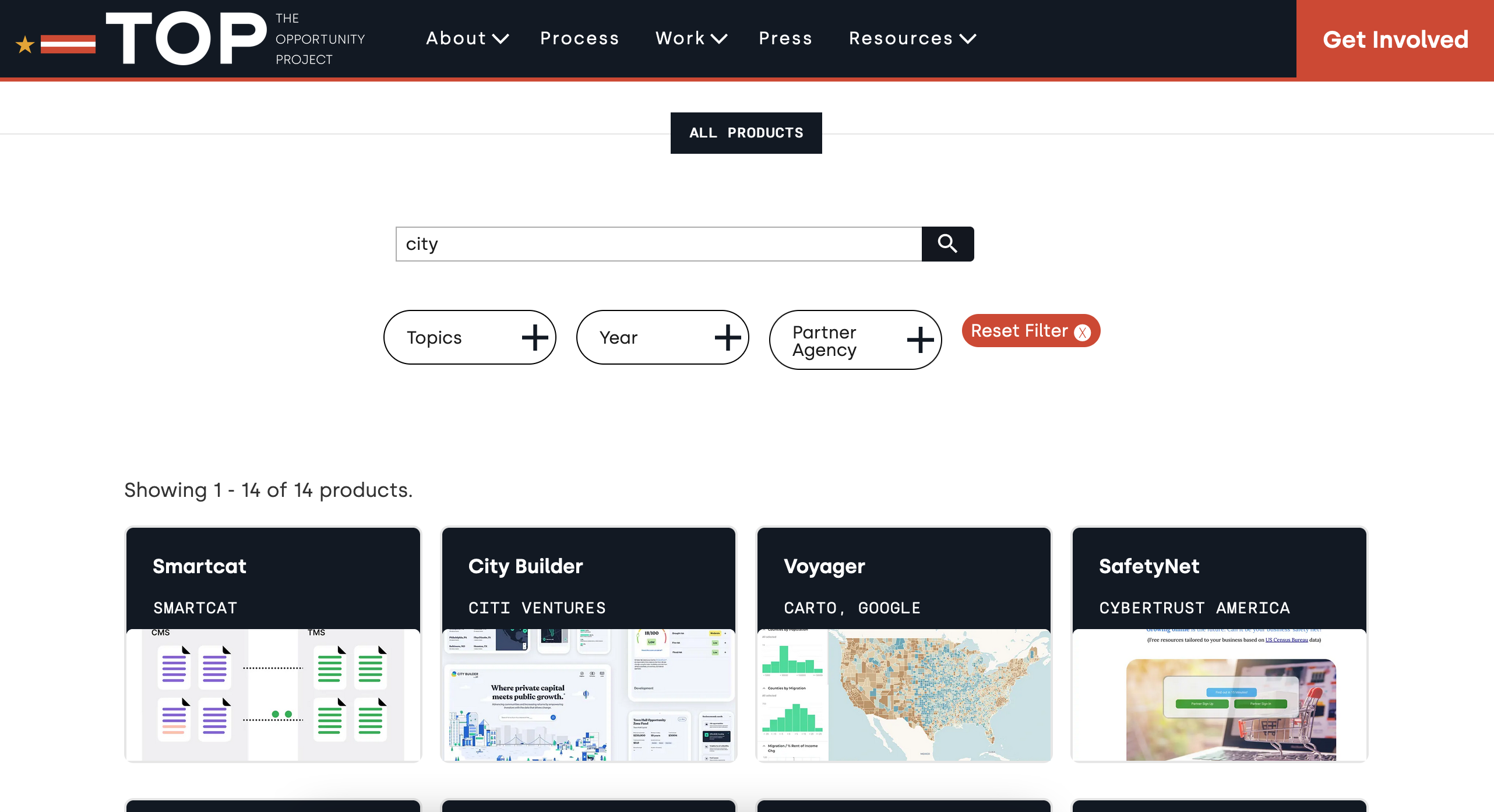The height and width of the screenshot is (812, 1494).
Task: Open the Year filter dropdown
Action: coord(663,337)
